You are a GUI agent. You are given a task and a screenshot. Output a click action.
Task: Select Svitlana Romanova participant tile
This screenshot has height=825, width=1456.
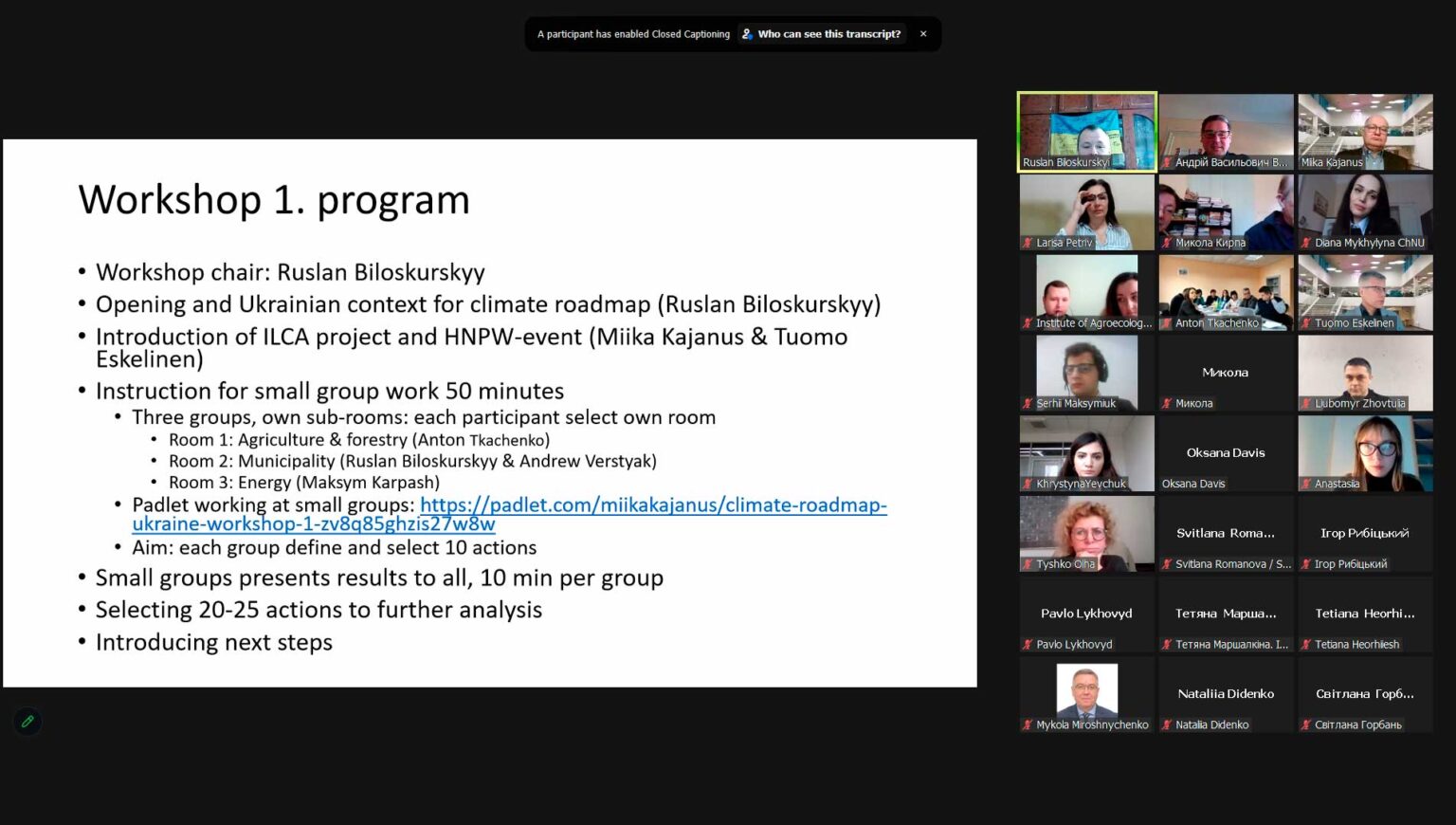[1226, 534]
